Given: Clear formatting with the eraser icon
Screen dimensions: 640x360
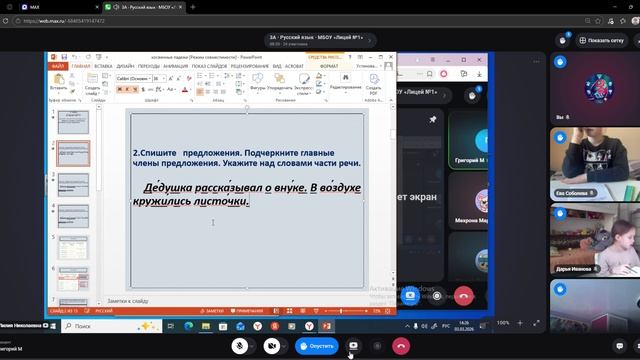Looking at the screenshot, I should tap(189, 78).
